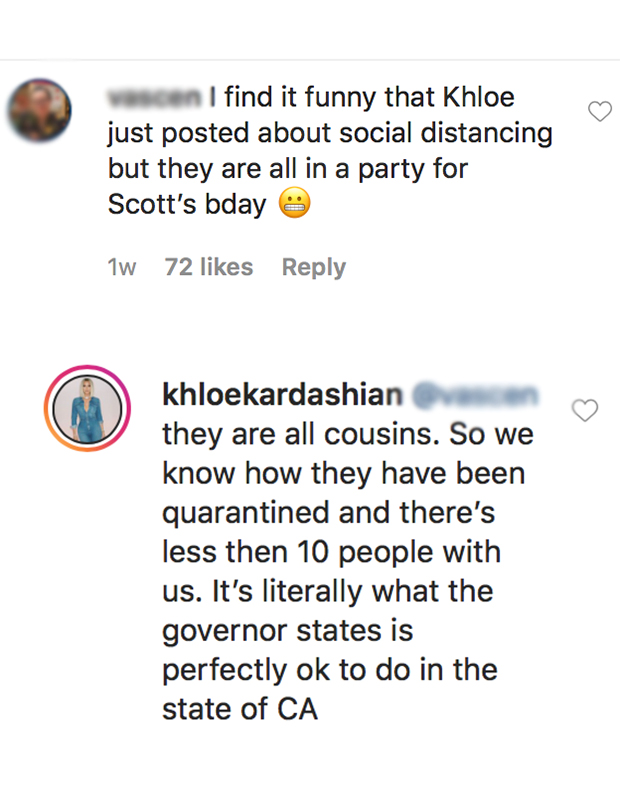
Task: Click the 1w timestamp
Action: (122, 267)
